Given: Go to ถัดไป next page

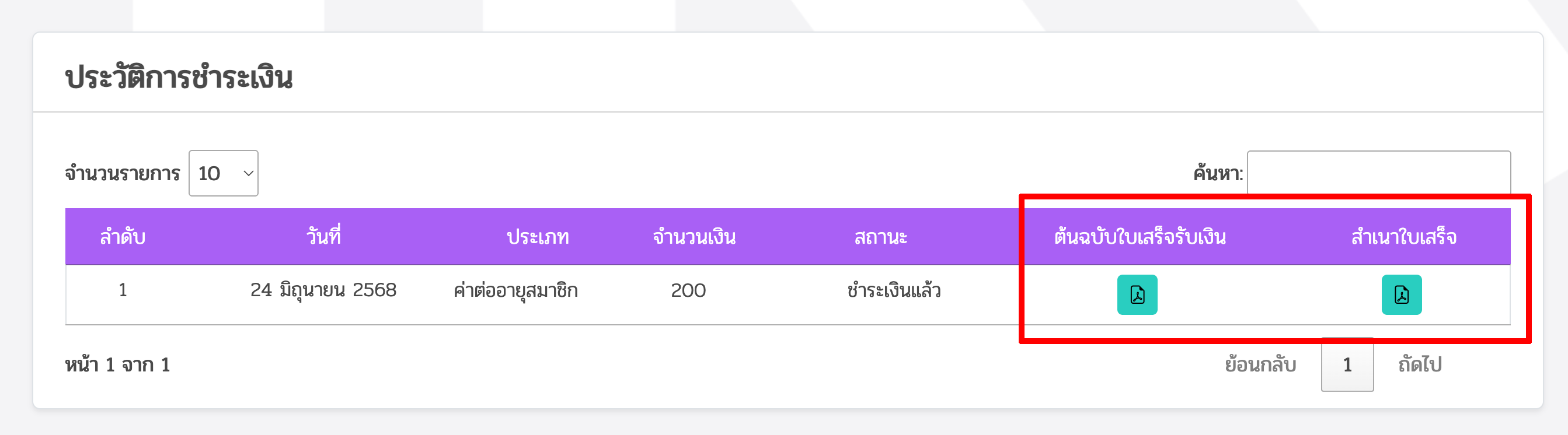Looking at the screenshot, I should pos(1420,364).
